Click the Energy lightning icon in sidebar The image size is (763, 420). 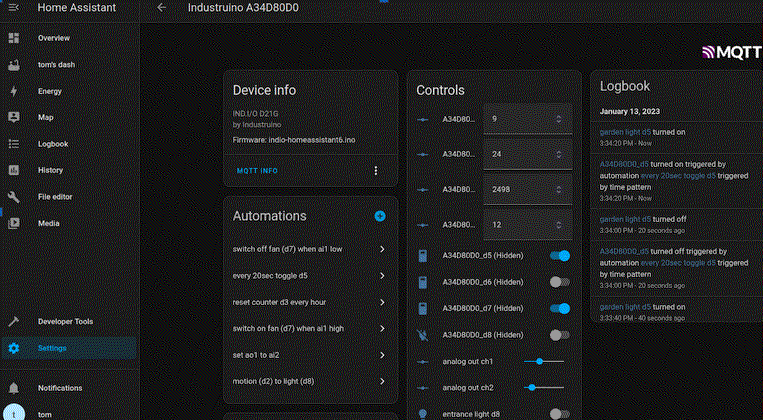click(14, 91)
